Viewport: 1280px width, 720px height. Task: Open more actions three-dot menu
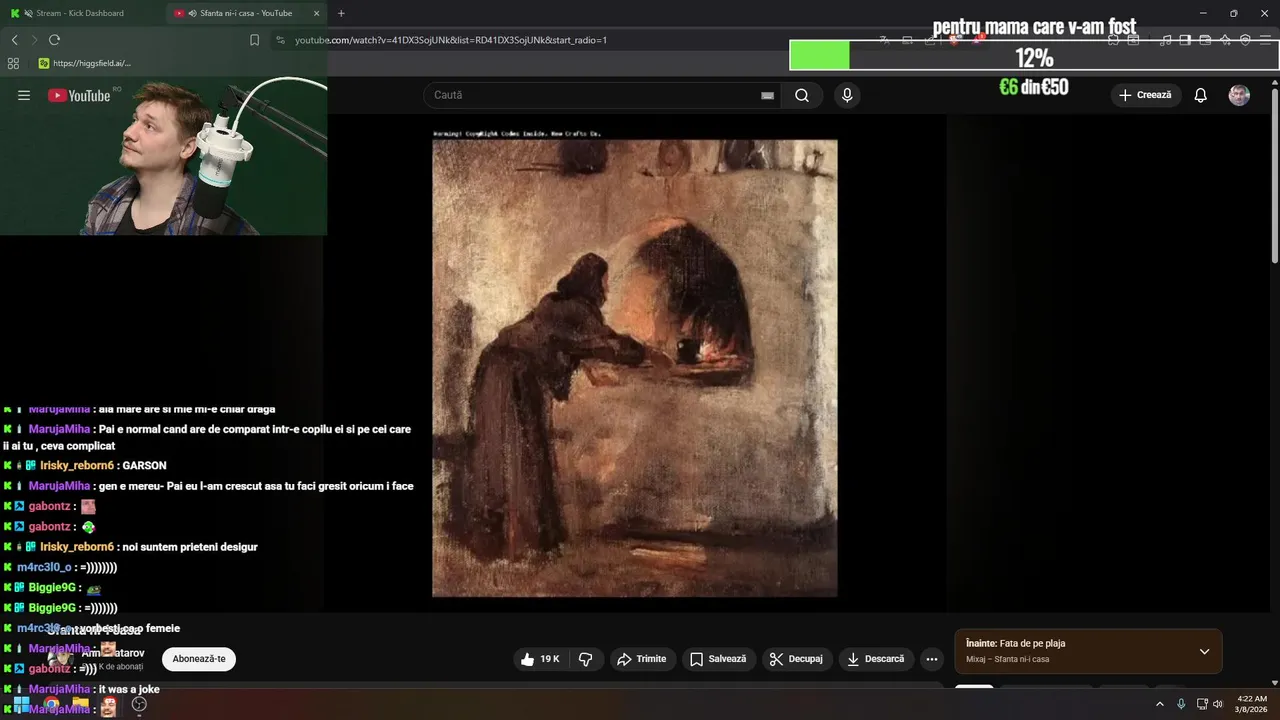(932, 659)
